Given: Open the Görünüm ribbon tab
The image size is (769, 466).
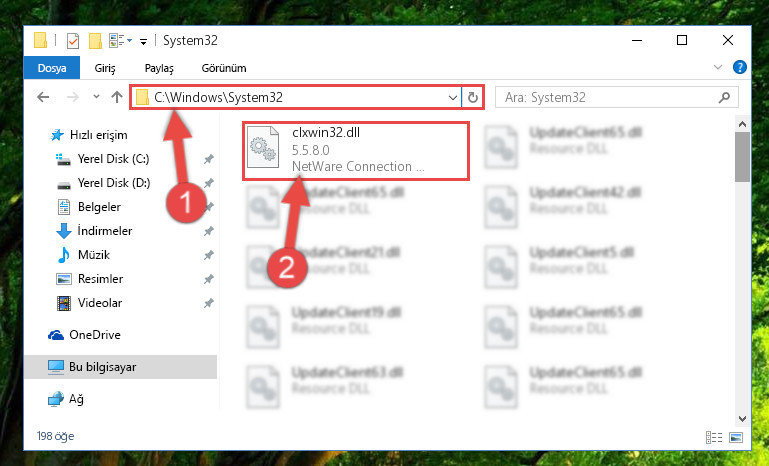Looking at the screenshot, I should coord(224,68).
